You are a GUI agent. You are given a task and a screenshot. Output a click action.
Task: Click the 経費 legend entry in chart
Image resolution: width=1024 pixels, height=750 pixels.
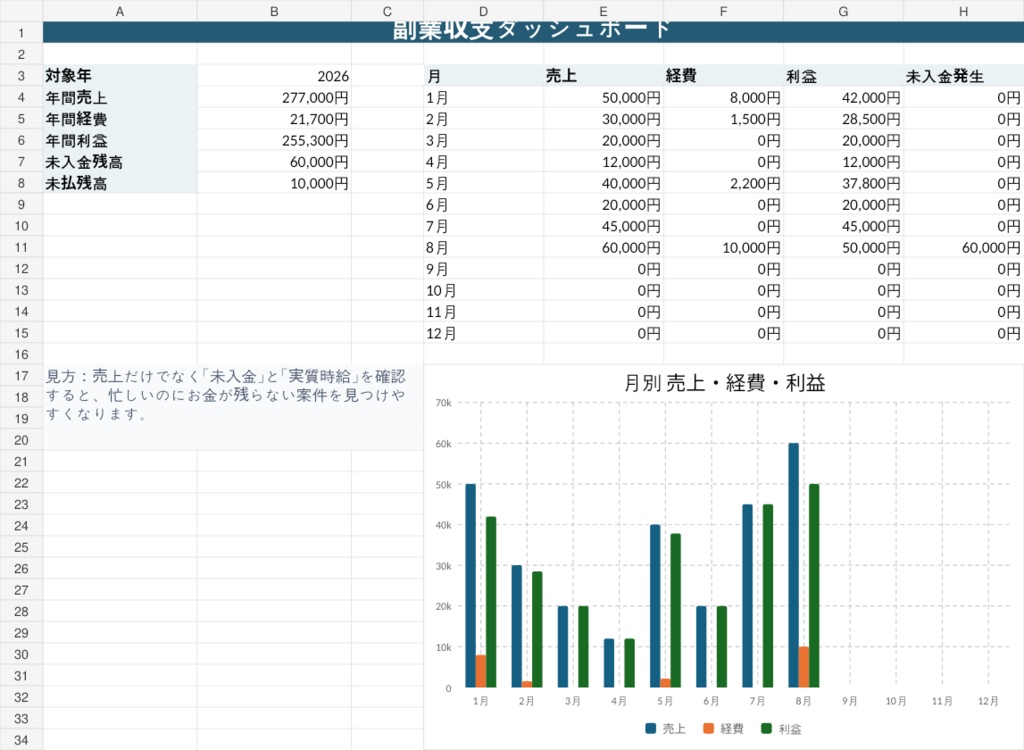pos(723,728)
